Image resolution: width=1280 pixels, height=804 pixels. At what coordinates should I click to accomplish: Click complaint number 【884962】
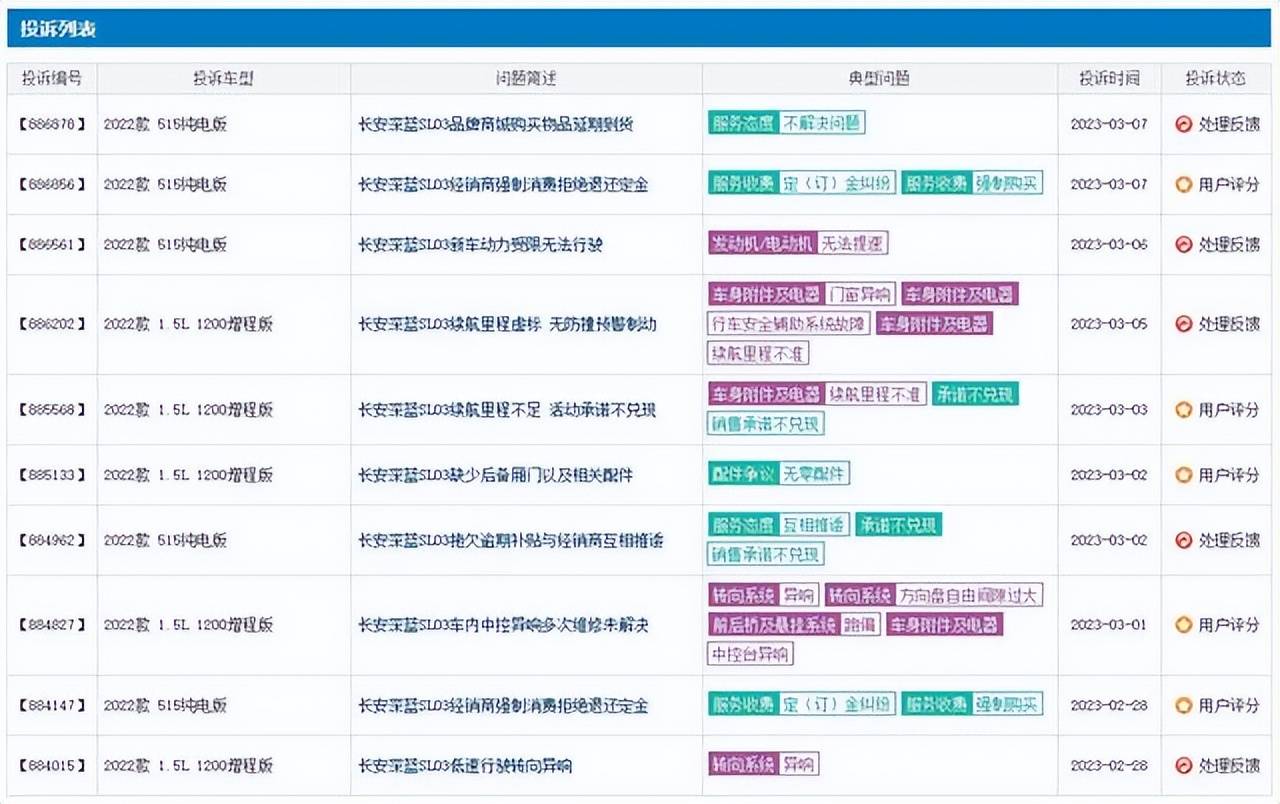pos(52,540)
